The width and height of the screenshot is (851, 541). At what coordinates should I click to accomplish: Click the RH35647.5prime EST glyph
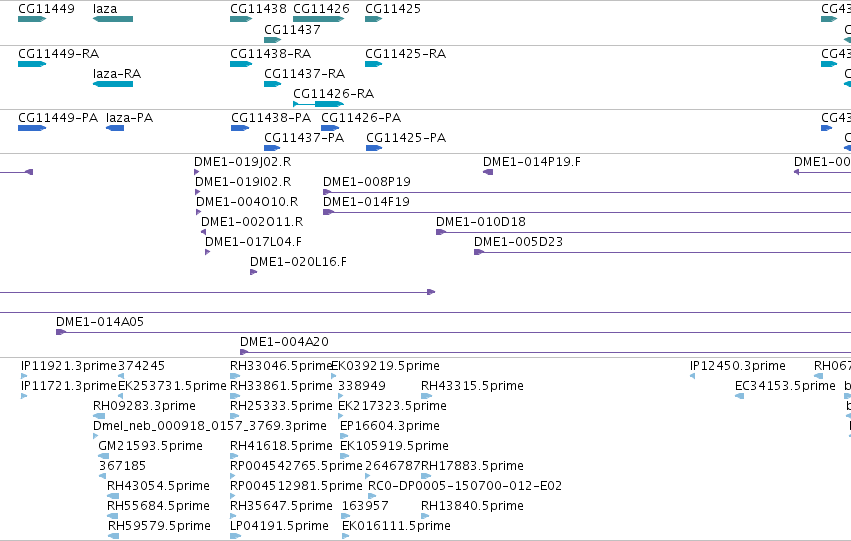click(x=234, y=517)
